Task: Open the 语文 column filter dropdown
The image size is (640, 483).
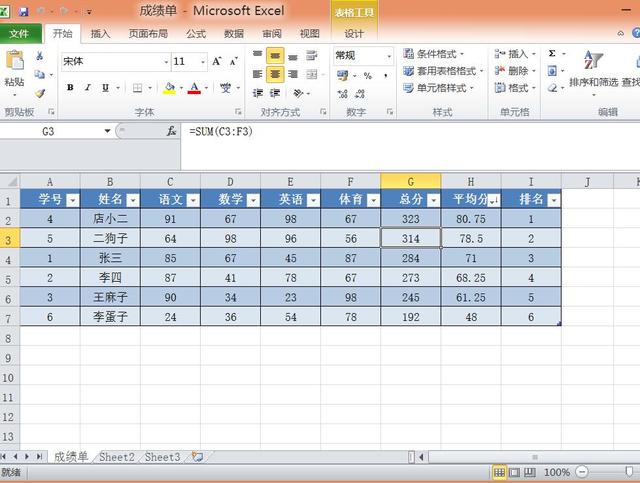Action: click(x=192, y=200)
